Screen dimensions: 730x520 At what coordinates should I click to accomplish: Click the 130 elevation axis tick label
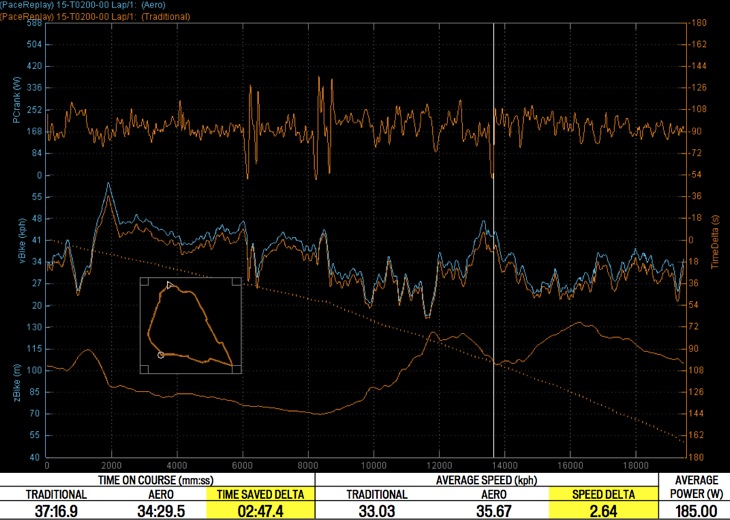[x=35, y=327]
